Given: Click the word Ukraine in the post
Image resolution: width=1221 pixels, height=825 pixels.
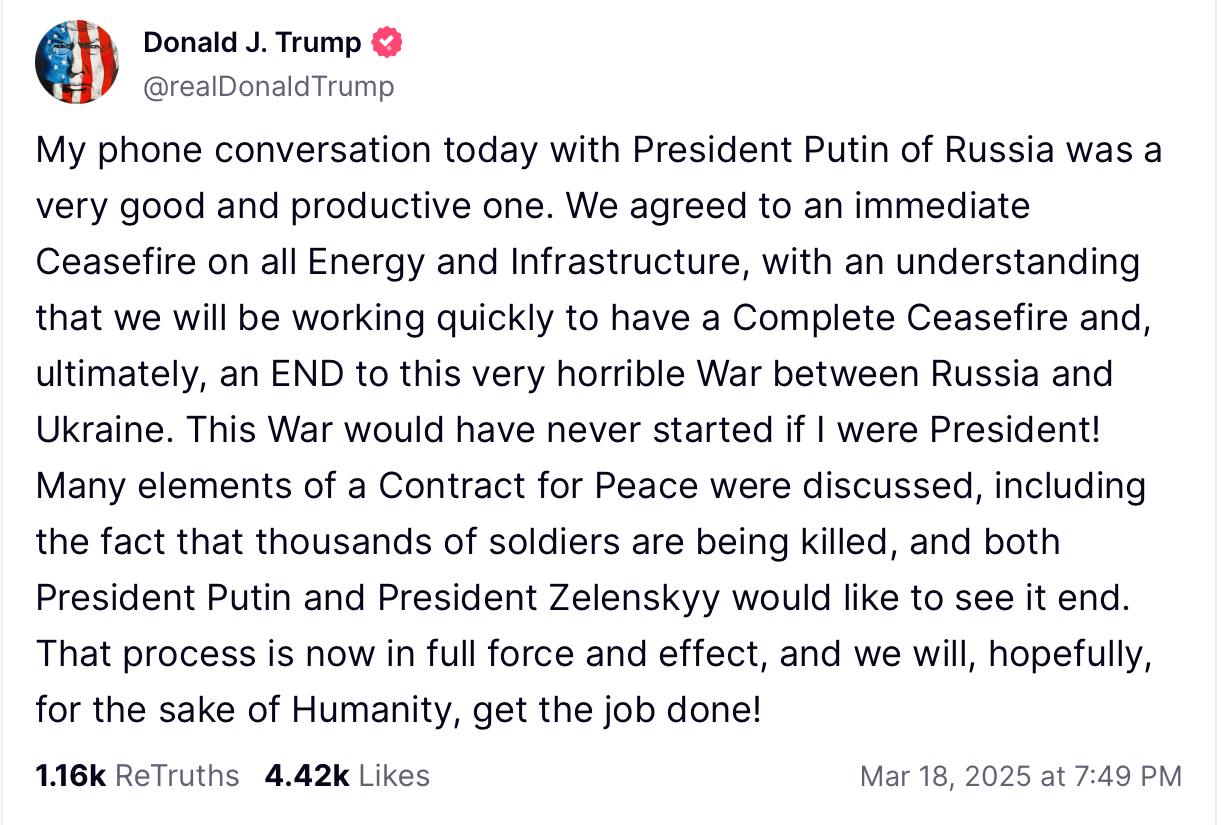Looking at the screenshot, I should (98, 430).
